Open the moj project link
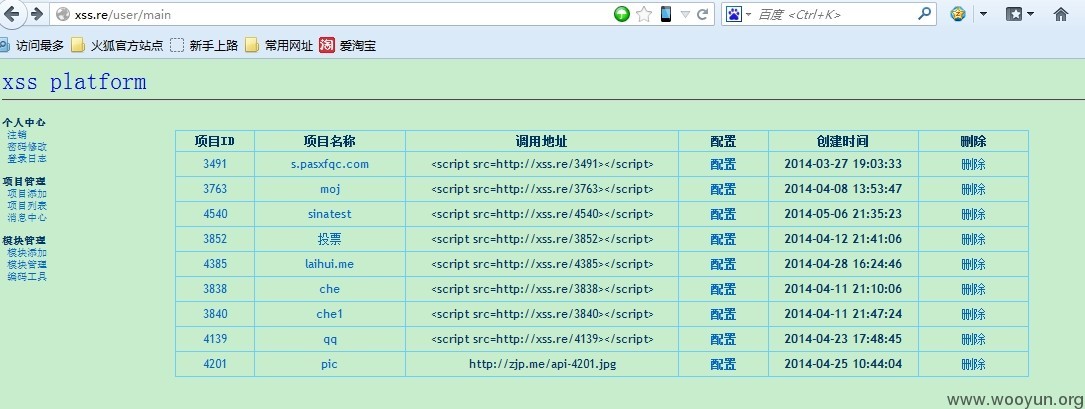1085x409 pixels. tap(330, 189)
